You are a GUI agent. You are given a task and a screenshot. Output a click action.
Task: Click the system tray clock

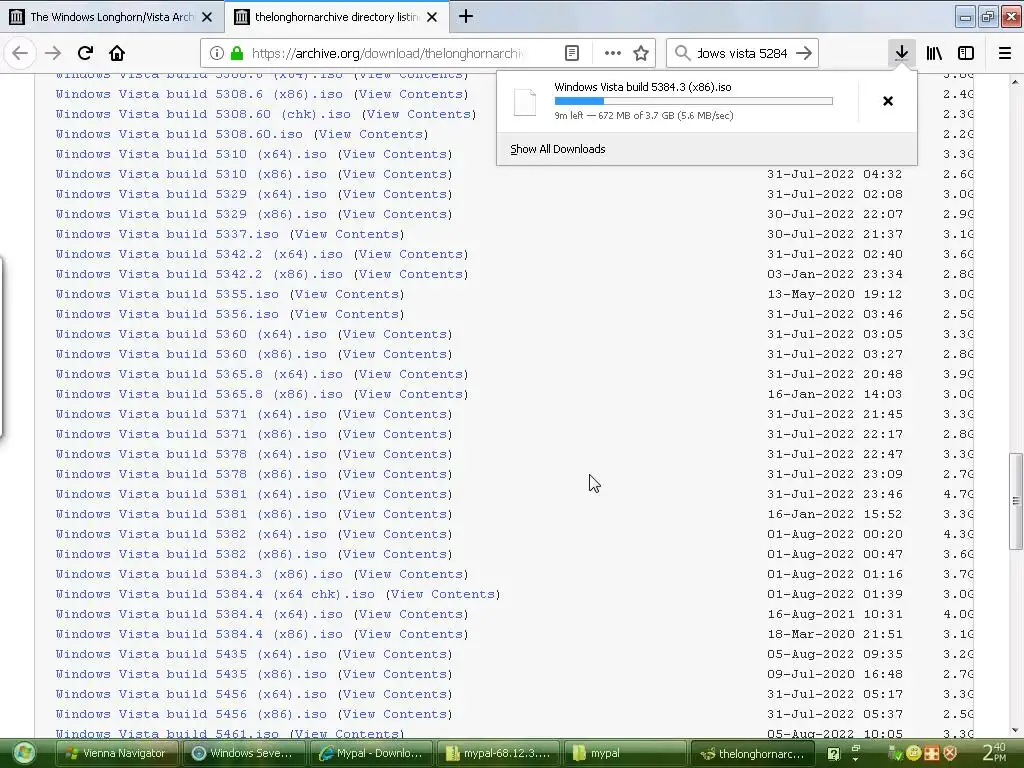point(995,752)
